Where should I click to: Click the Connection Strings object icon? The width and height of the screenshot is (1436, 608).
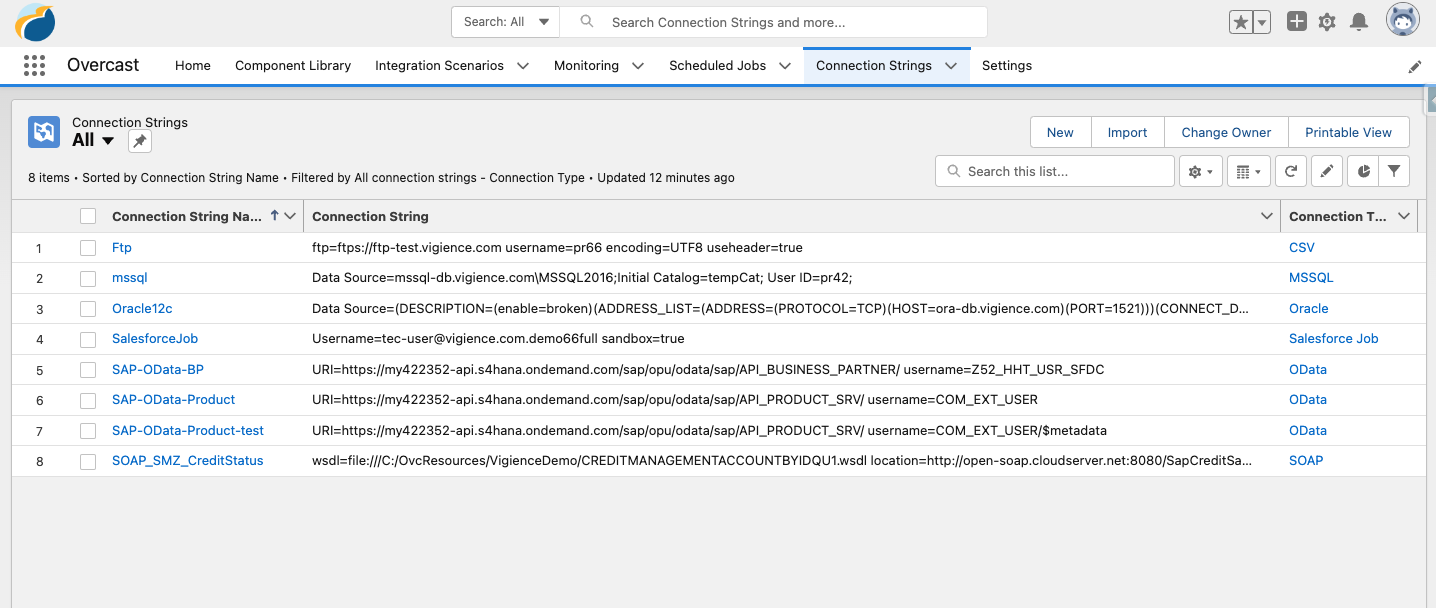pyautogui.click(x=44, y=131)
